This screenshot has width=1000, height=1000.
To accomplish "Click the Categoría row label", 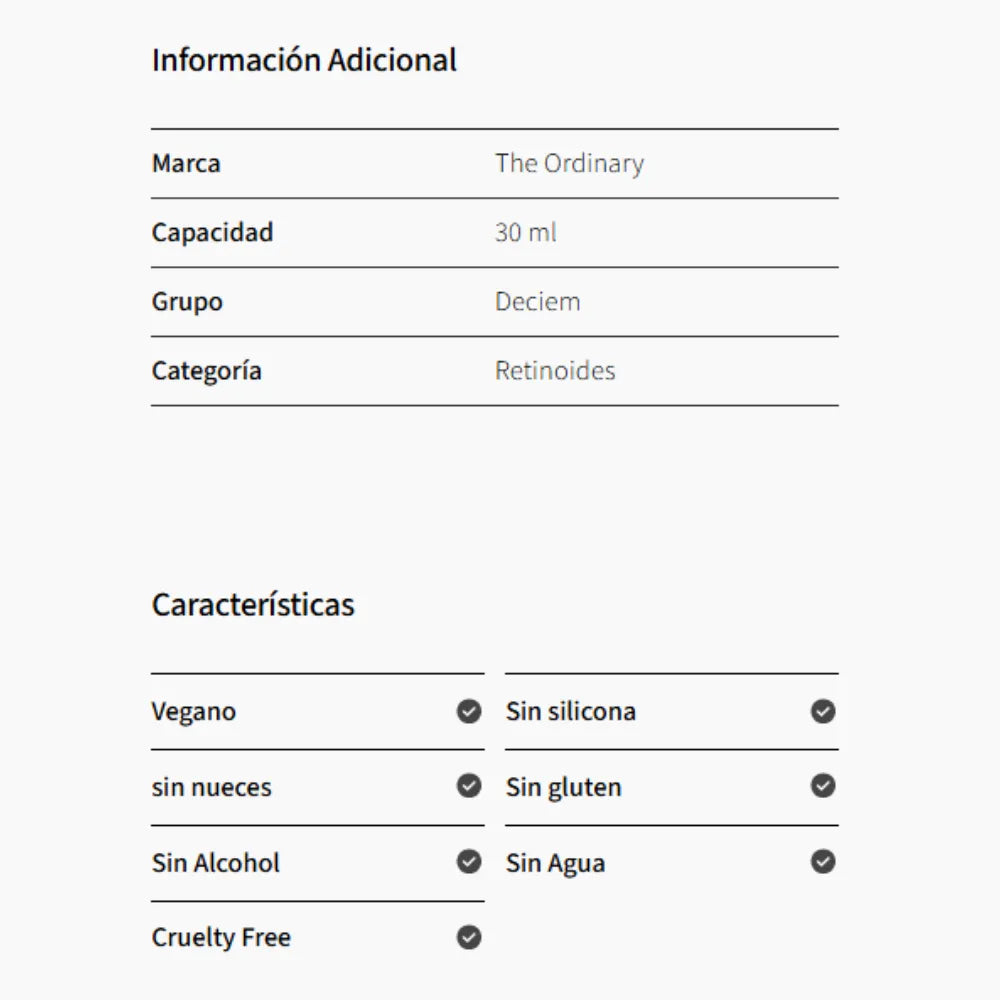I will 206,371.
